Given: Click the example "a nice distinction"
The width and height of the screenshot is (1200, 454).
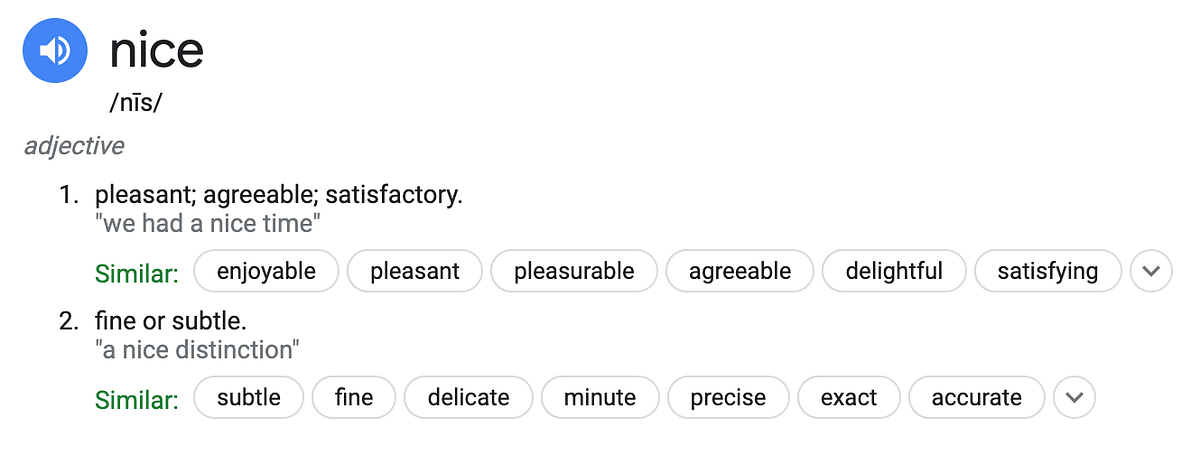Looking at the screenshot, I should 198,350.
